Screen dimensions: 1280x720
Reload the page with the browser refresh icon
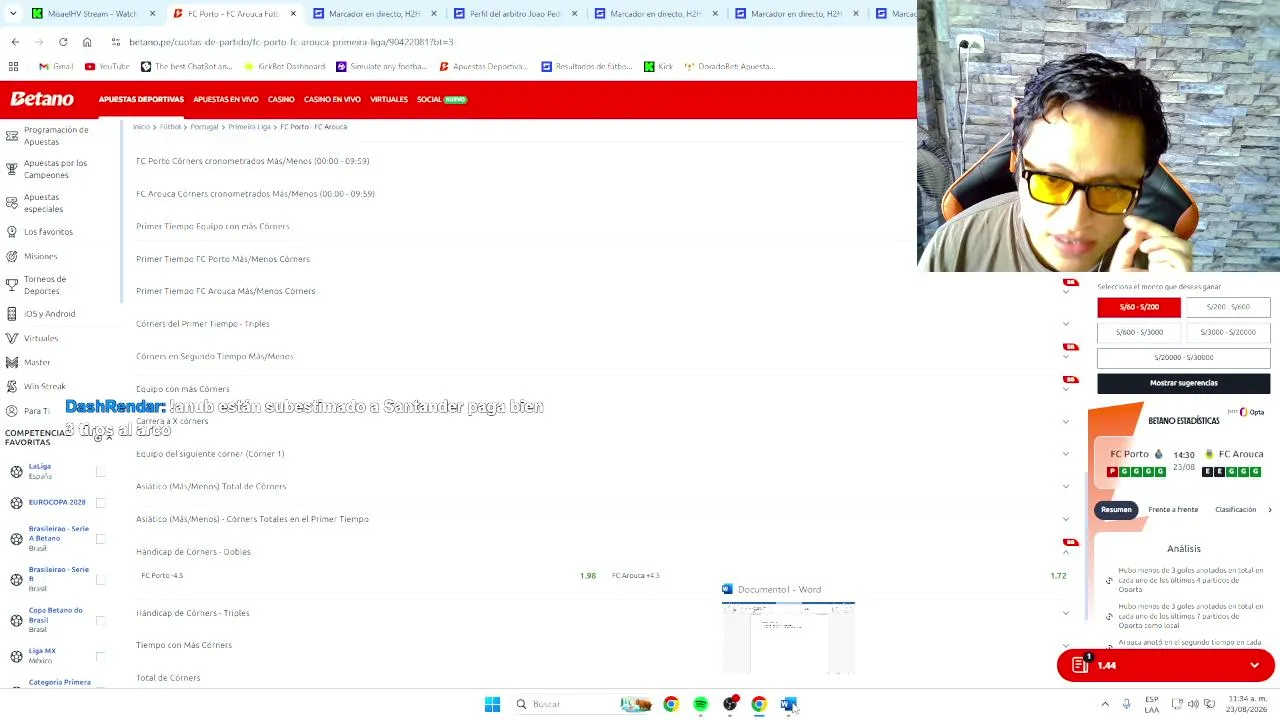63,42
